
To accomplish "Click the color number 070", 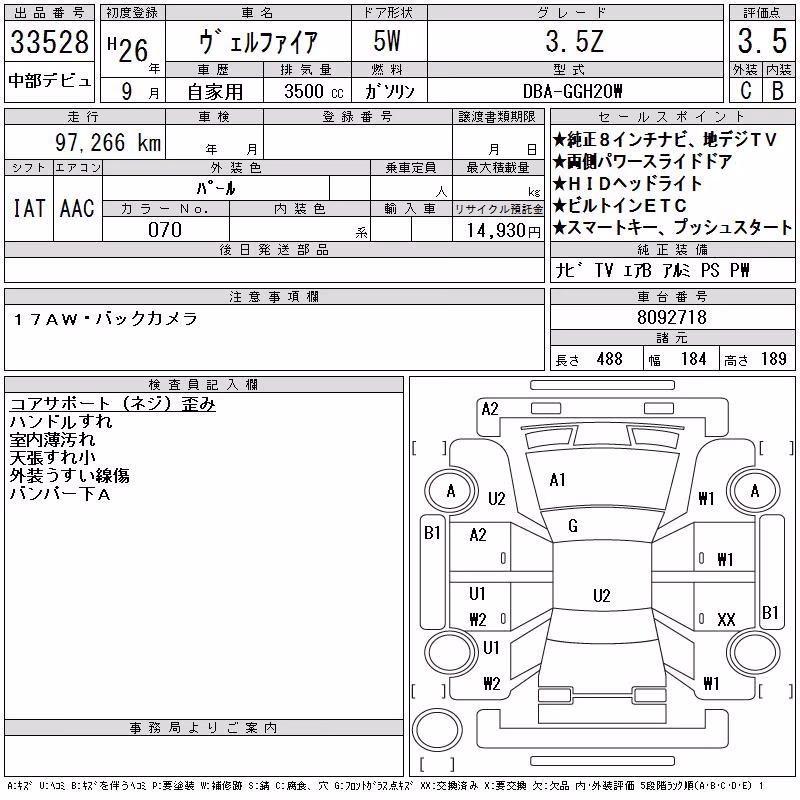I will pyautogui.click(x=165, y=230).
